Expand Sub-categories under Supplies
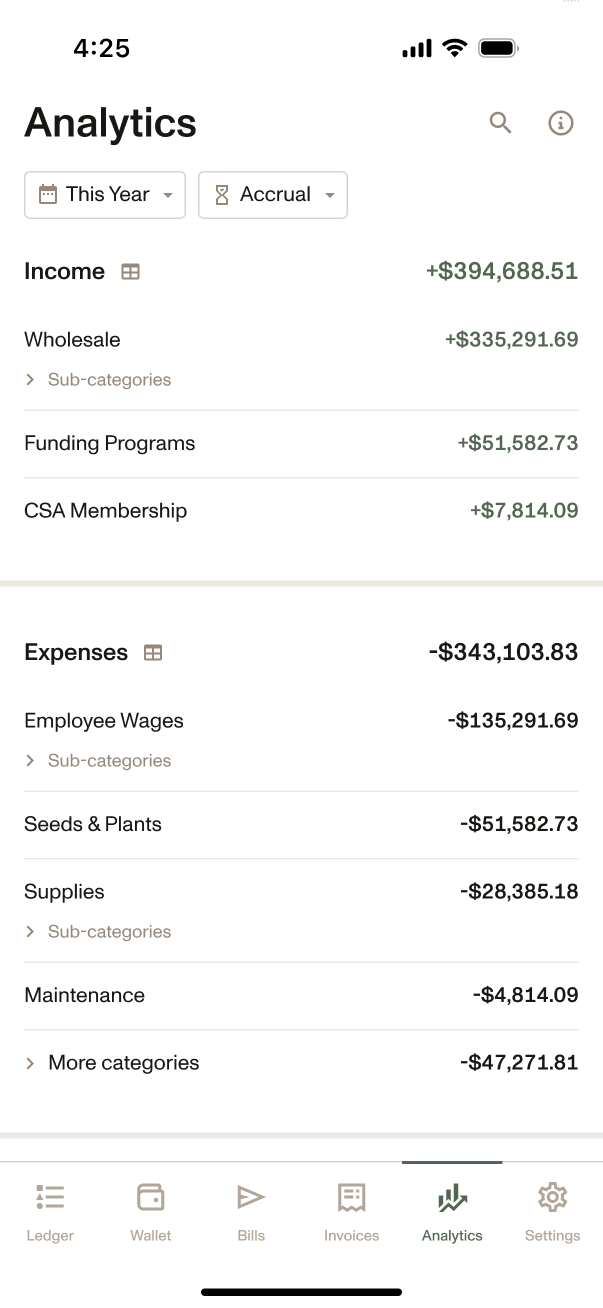Viewport: 603px width, 1308px height. tap(98, 932)
